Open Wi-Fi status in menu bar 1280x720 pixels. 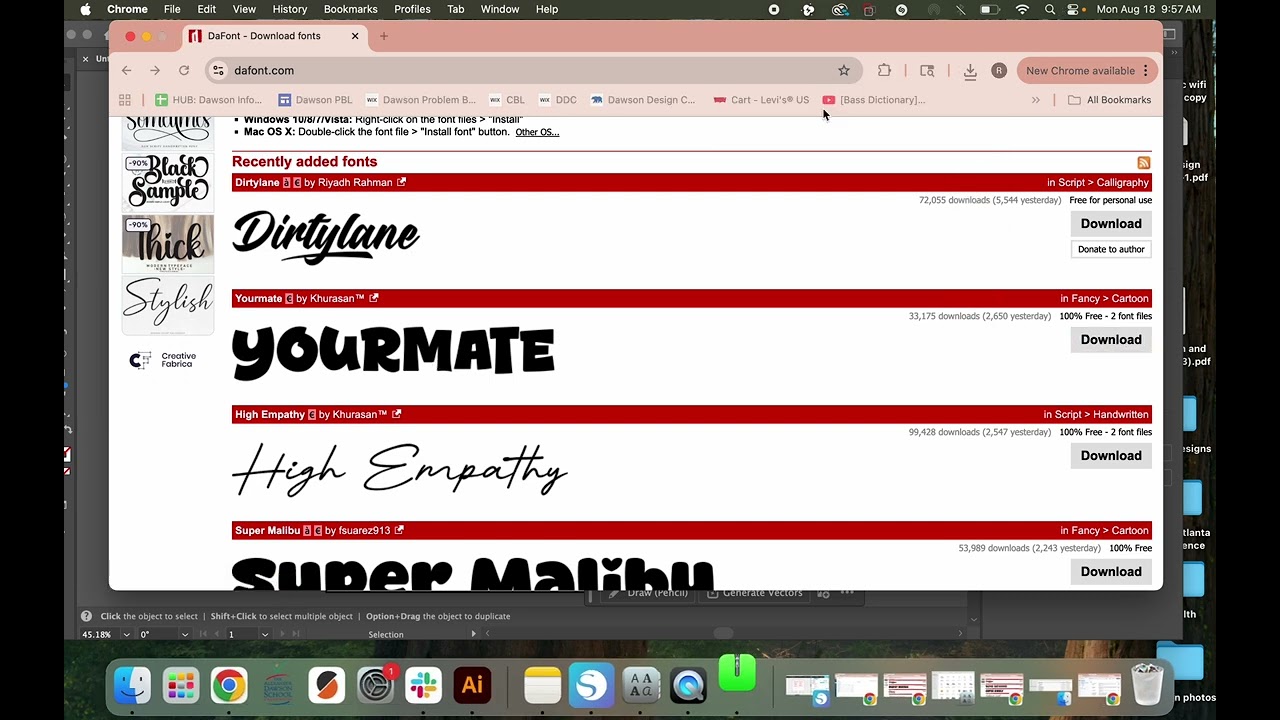pos(1022,9)
